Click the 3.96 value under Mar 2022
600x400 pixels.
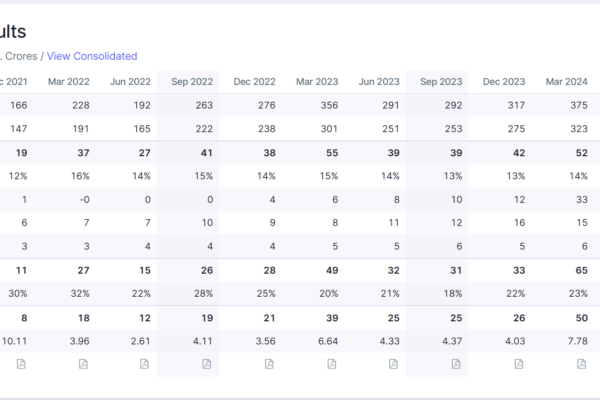80,341
